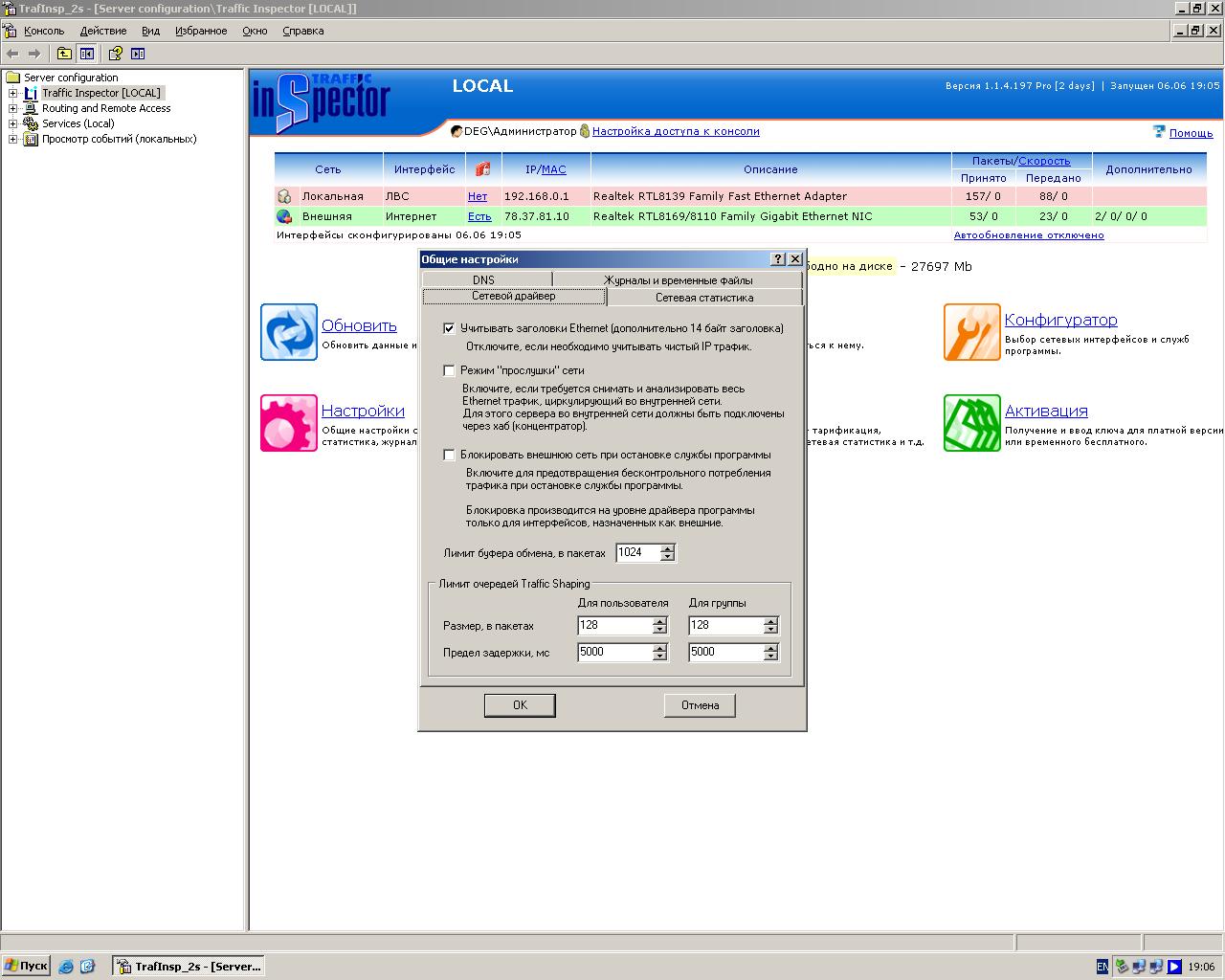Image resolution: width=1225 pixels, height=980 pixels.
Task: Open the Консоль menu
Action: (x=44, y=31)
